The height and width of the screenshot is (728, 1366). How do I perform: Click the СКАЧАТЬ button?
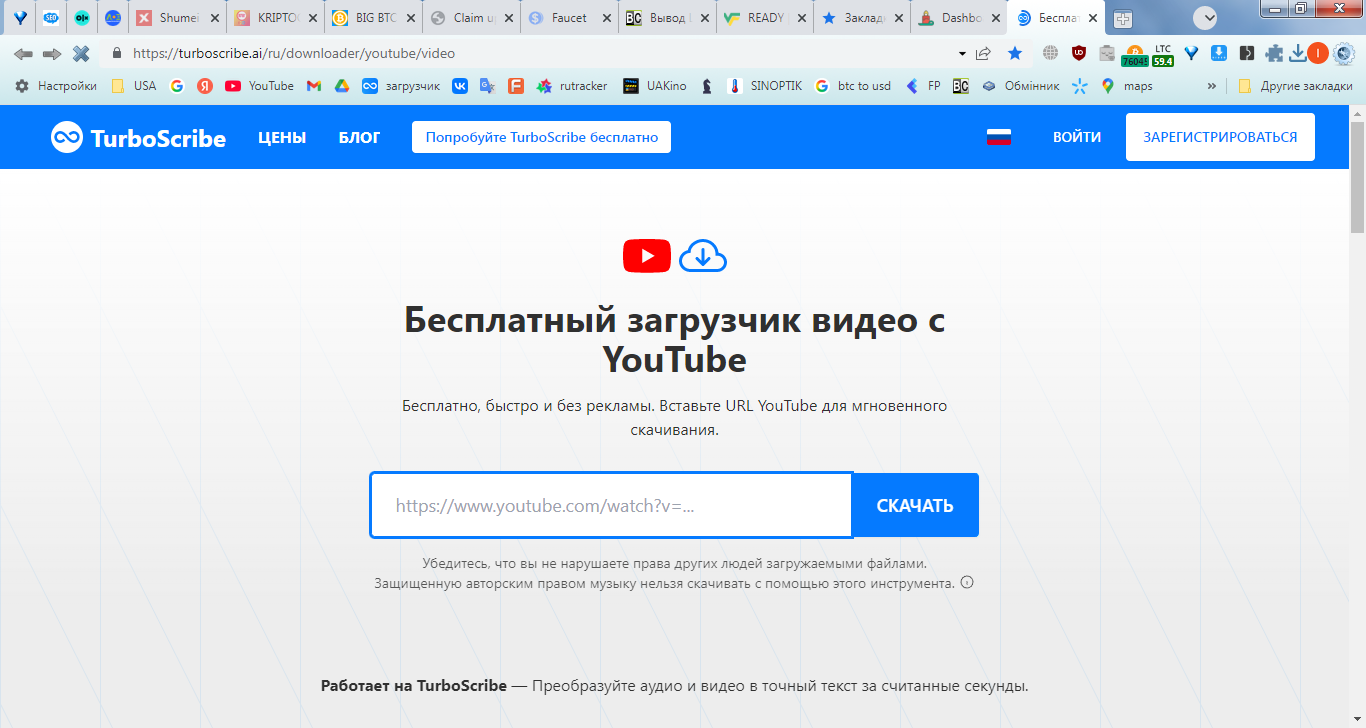pos(915,505)
